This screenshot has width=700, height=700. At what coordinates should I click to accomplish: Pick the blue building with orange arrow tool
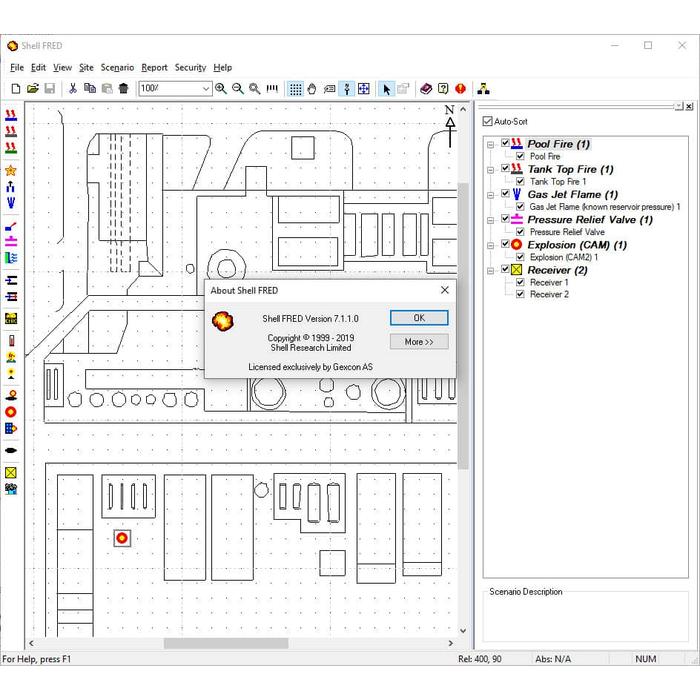(x=11, y=429)
